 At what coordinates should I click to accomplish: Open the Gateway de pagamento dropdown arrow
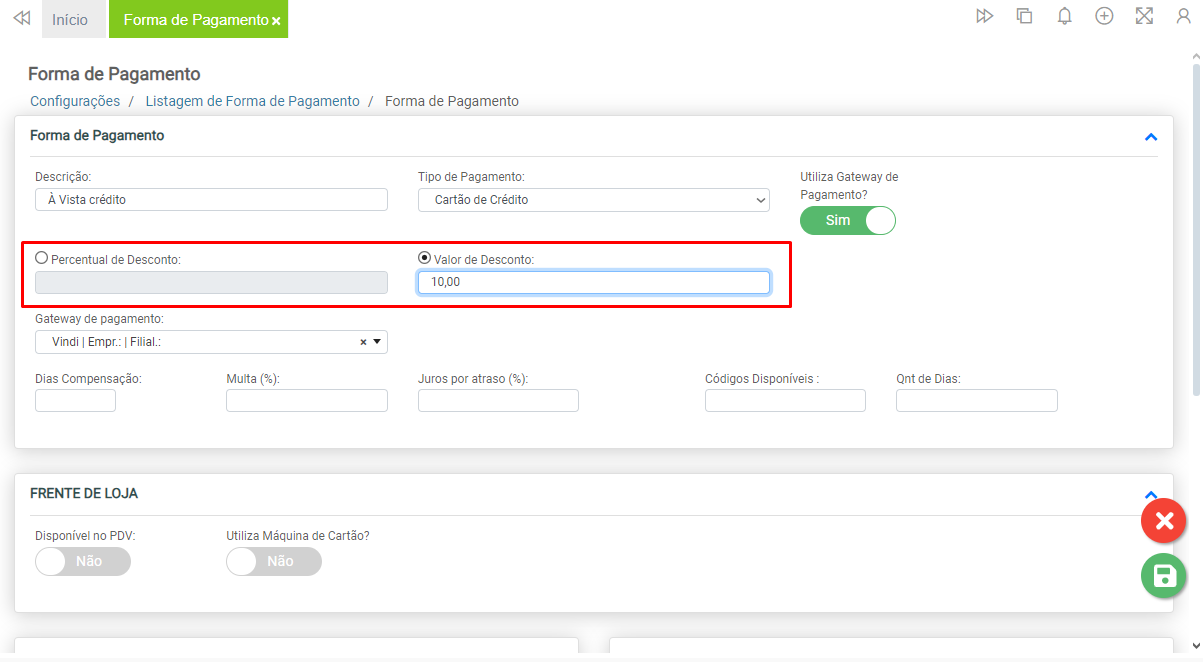[377, 342]
